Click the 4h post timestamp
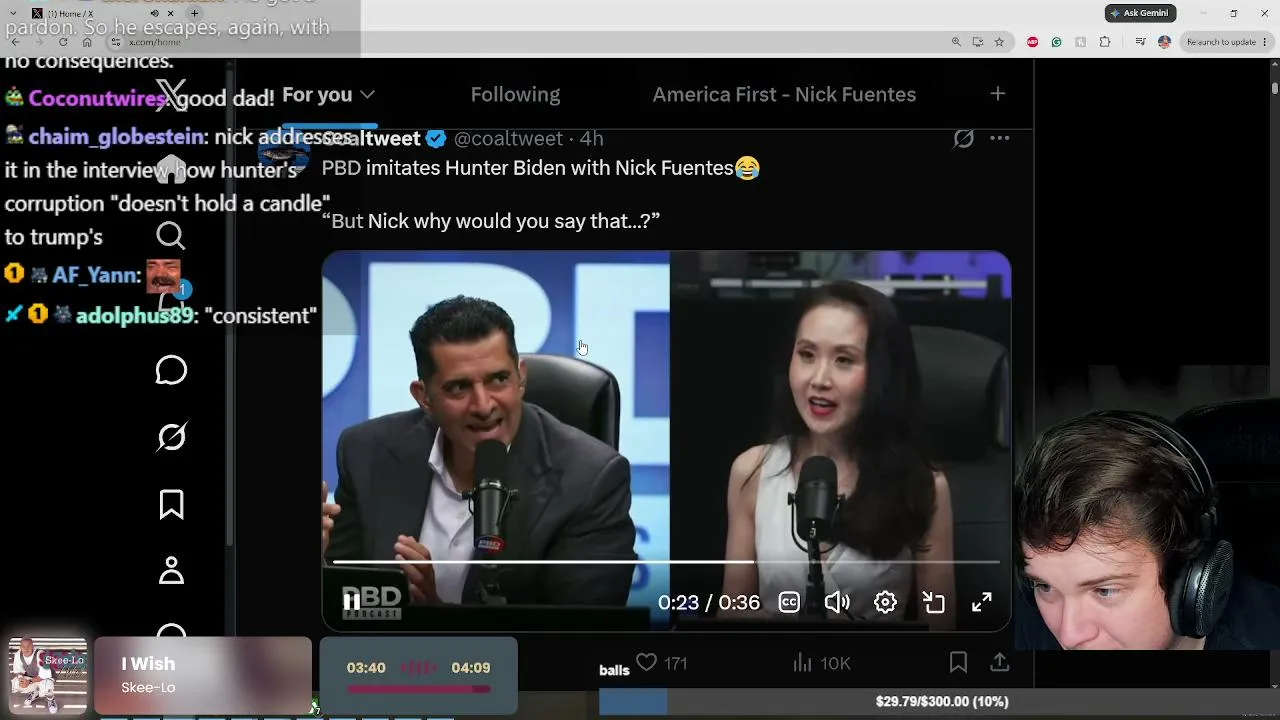Viewport: 1280px width, 720px height. click(591, 139)
